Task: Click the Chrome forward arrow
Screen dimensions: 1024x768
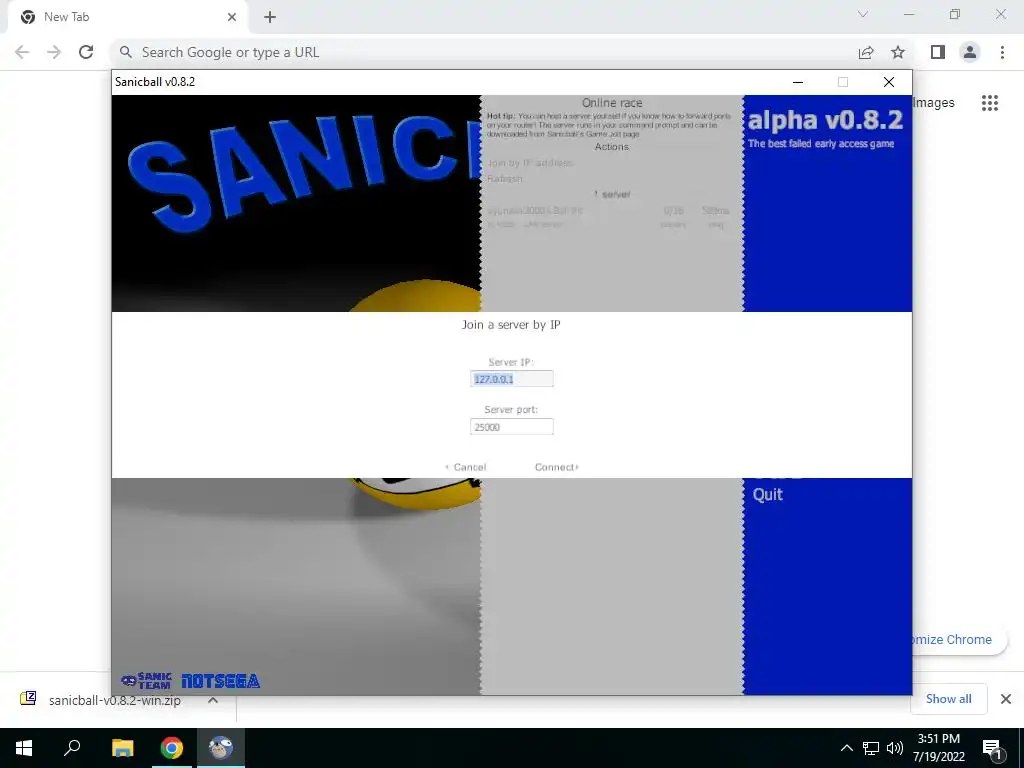Action: (54, 52)
